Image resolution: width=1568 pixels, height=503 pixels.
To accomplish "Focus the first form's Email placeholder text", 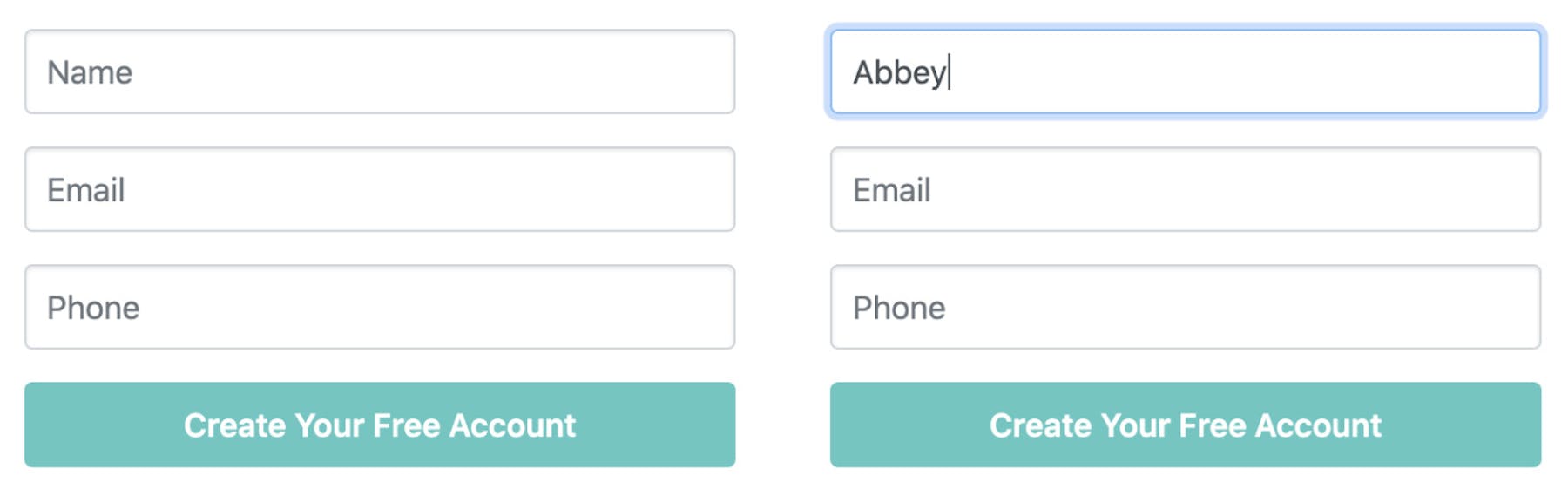I will click(86, 190).
